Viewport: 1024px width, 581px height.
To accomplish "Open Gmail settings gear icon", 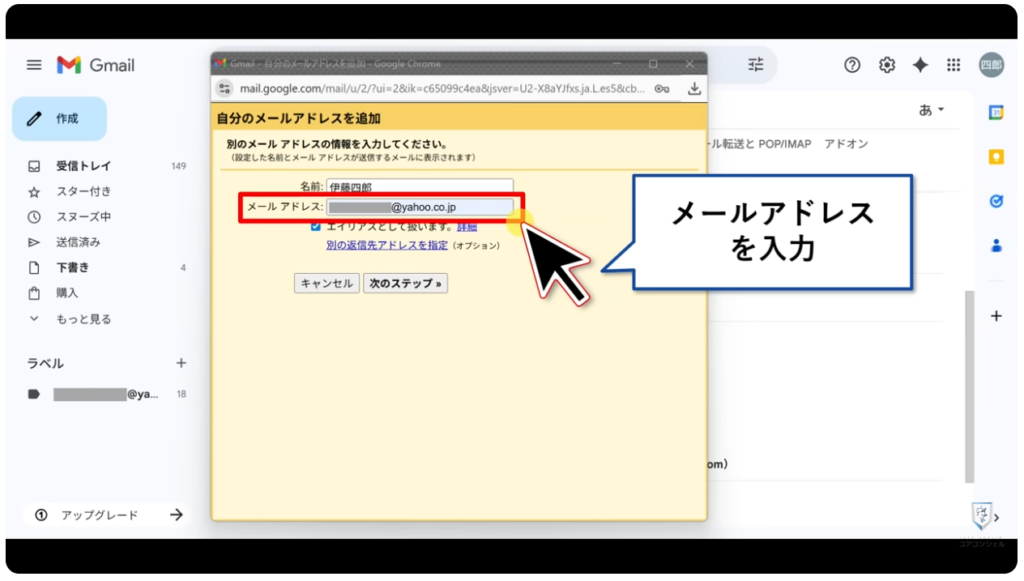I will click(x=886, y=65).
